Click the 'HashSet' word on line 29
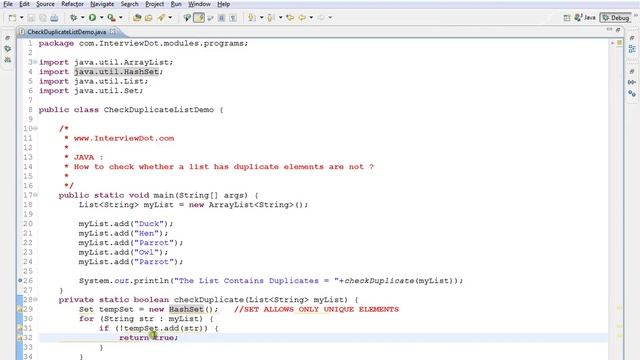 tap(186, 309)
